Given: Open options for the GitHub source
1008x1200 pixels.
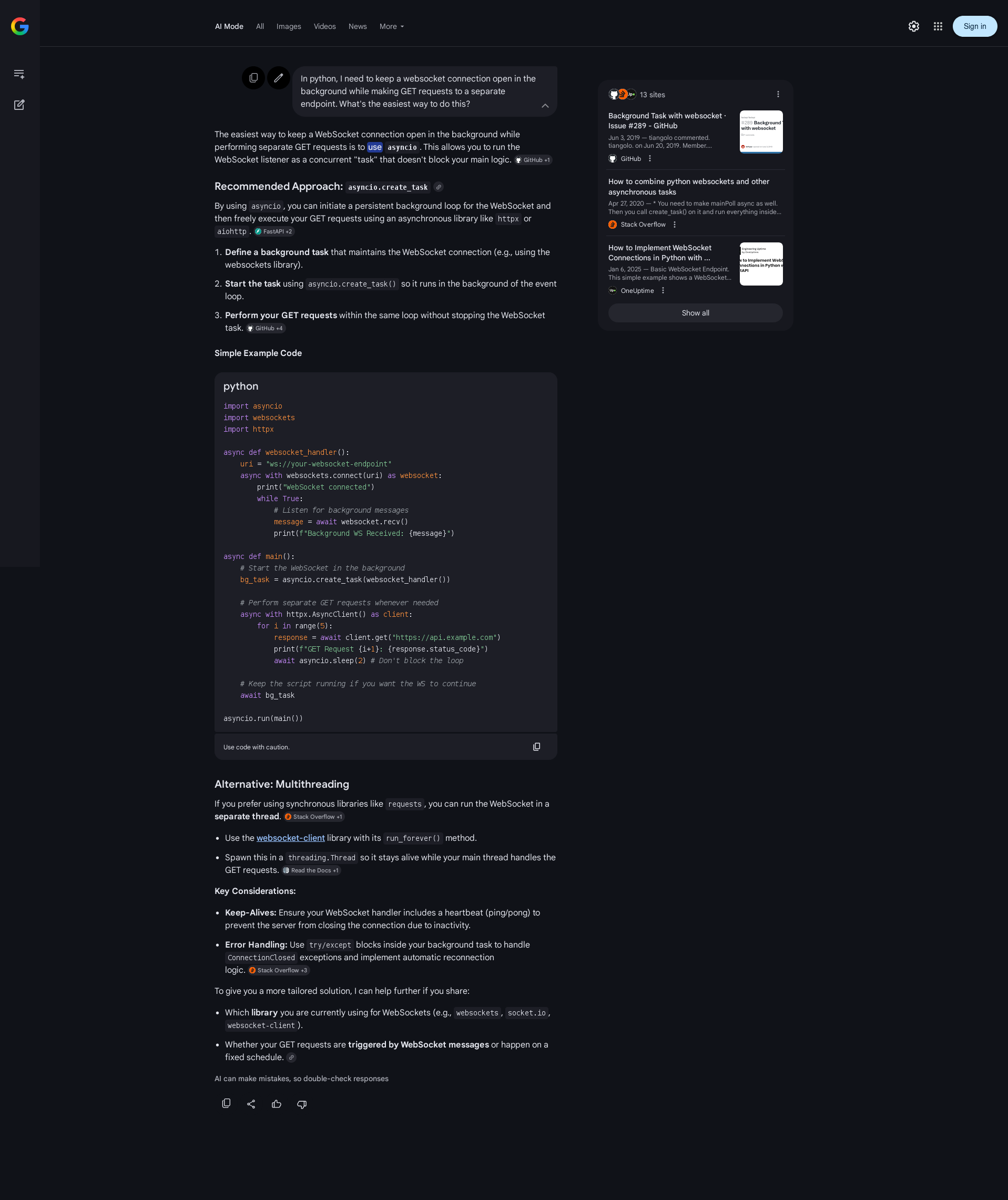Looking at the screenshot, I should pyautogui.click(x=650, y=158).
